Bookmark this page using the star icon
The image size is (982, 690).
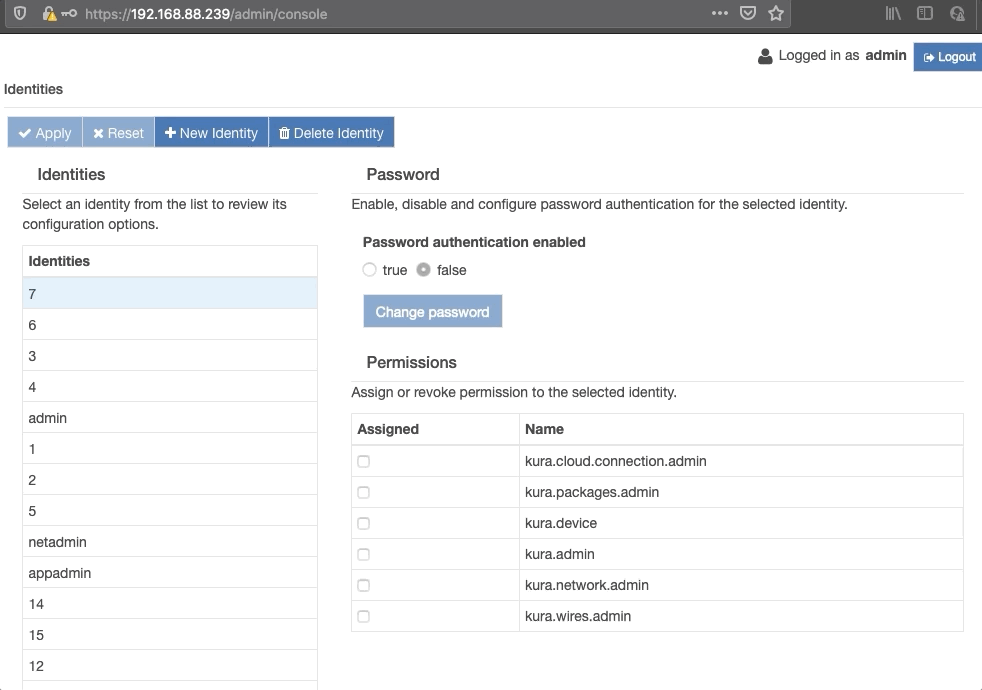775,12
